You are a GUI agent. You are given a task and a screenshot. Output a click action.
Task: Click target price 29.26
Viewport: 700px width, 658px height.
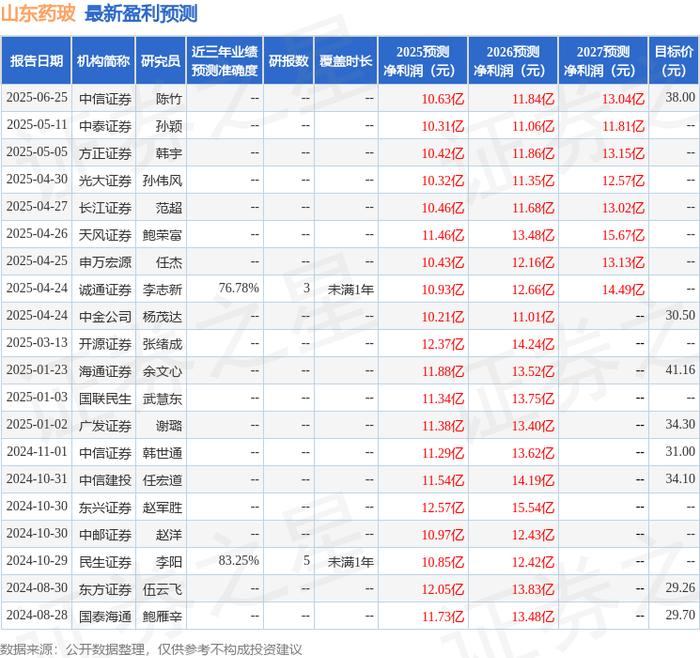(680, 587)
